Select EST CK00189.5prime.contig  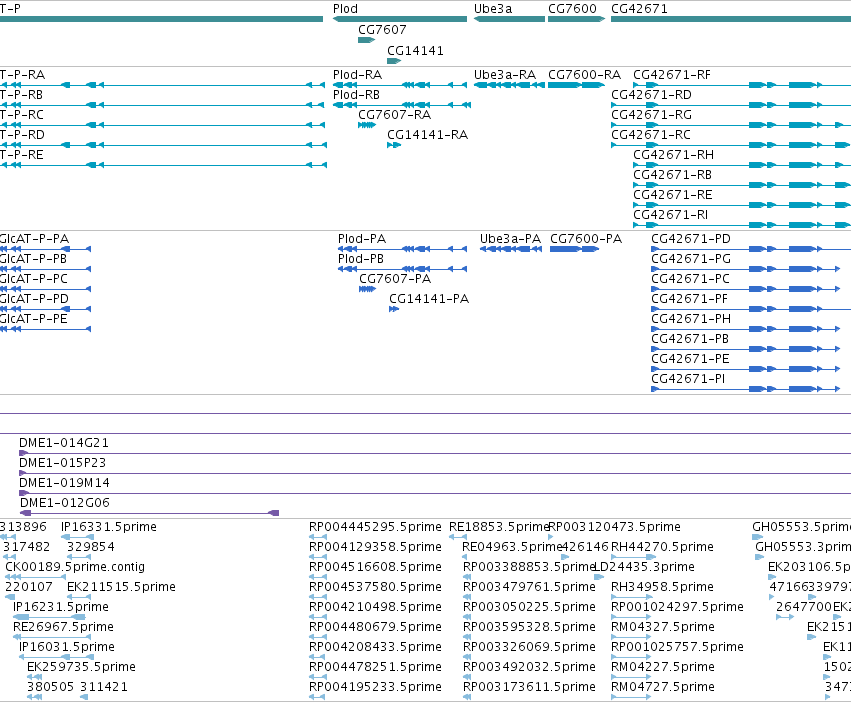pos(75,567)
